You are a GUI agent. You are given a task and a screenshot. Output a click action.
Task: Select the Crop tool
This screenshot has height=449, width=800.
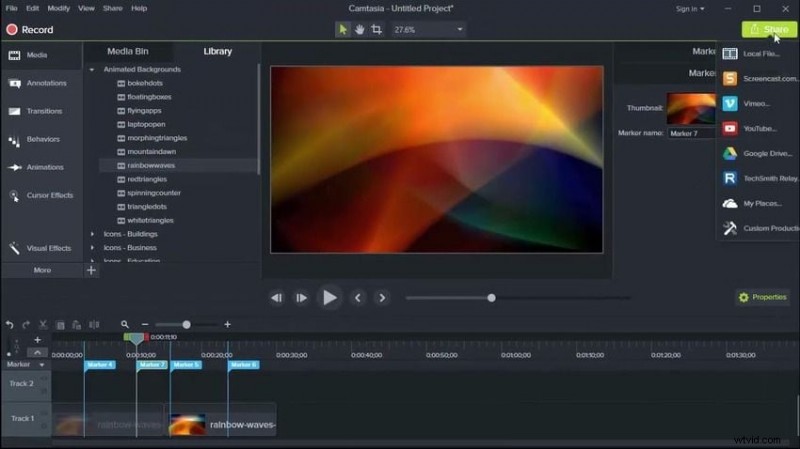click(377, 30)
